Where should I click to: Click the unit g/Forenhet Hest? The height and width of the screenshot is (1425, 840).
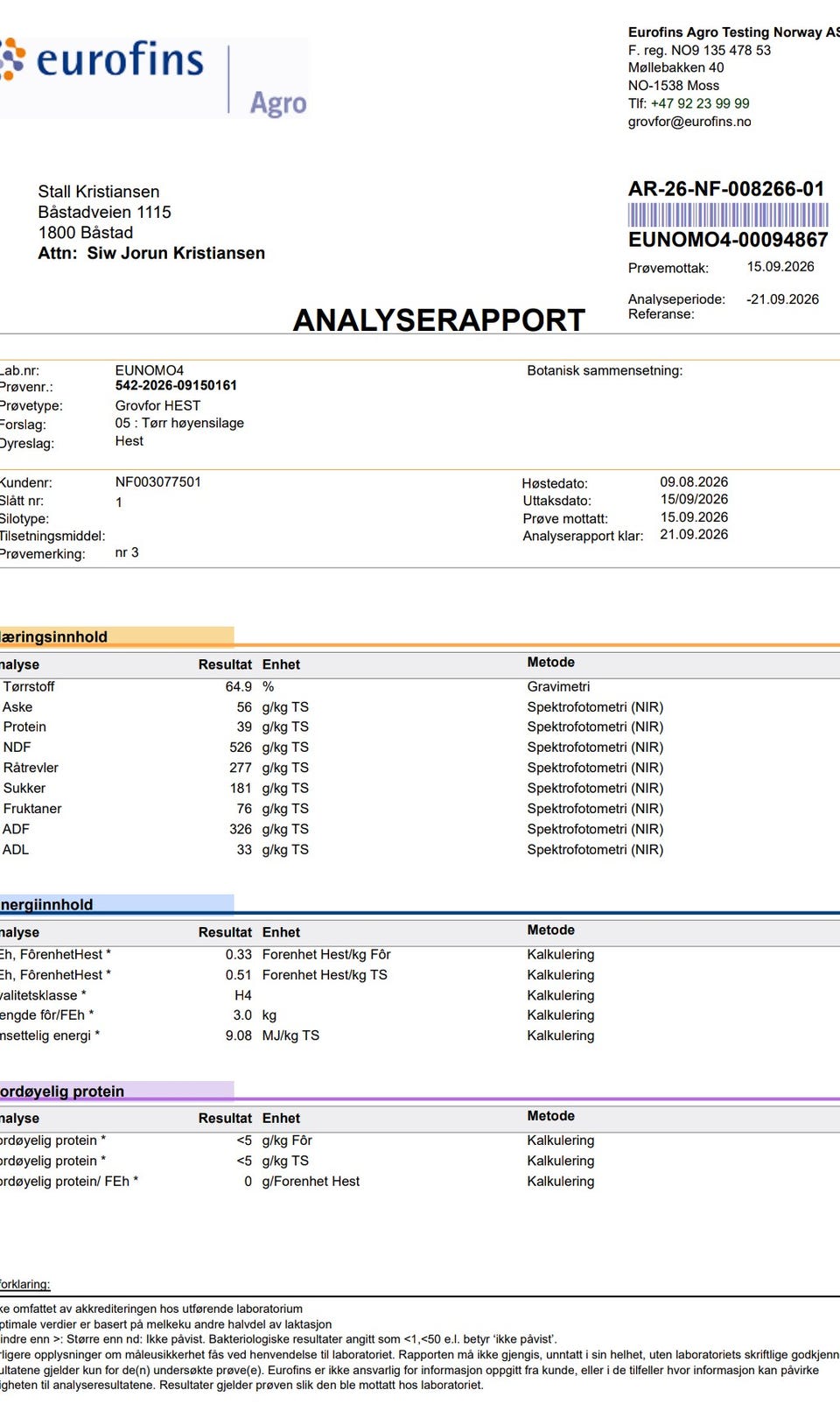311,1182
